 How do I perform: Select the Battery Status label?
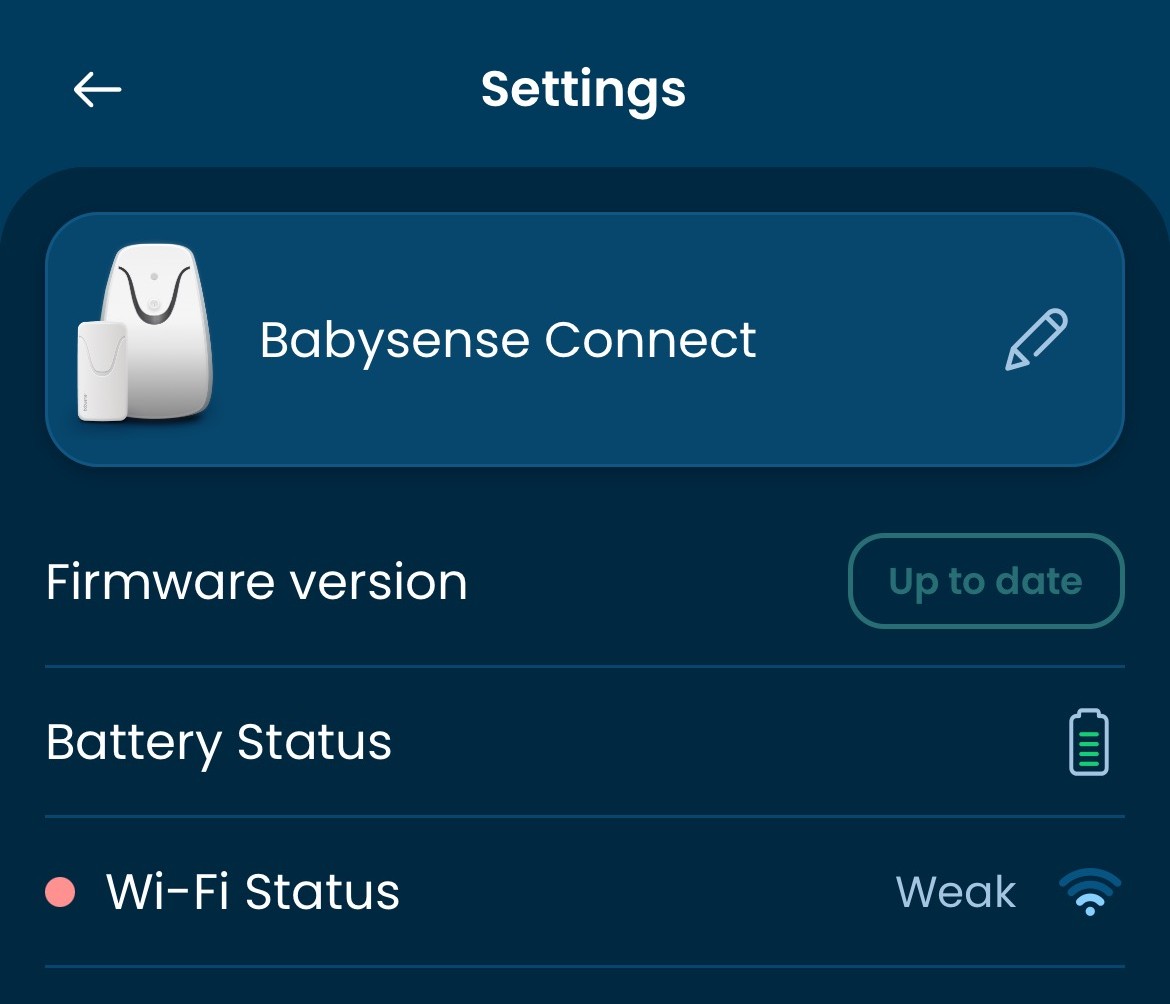tap(219, 742)
